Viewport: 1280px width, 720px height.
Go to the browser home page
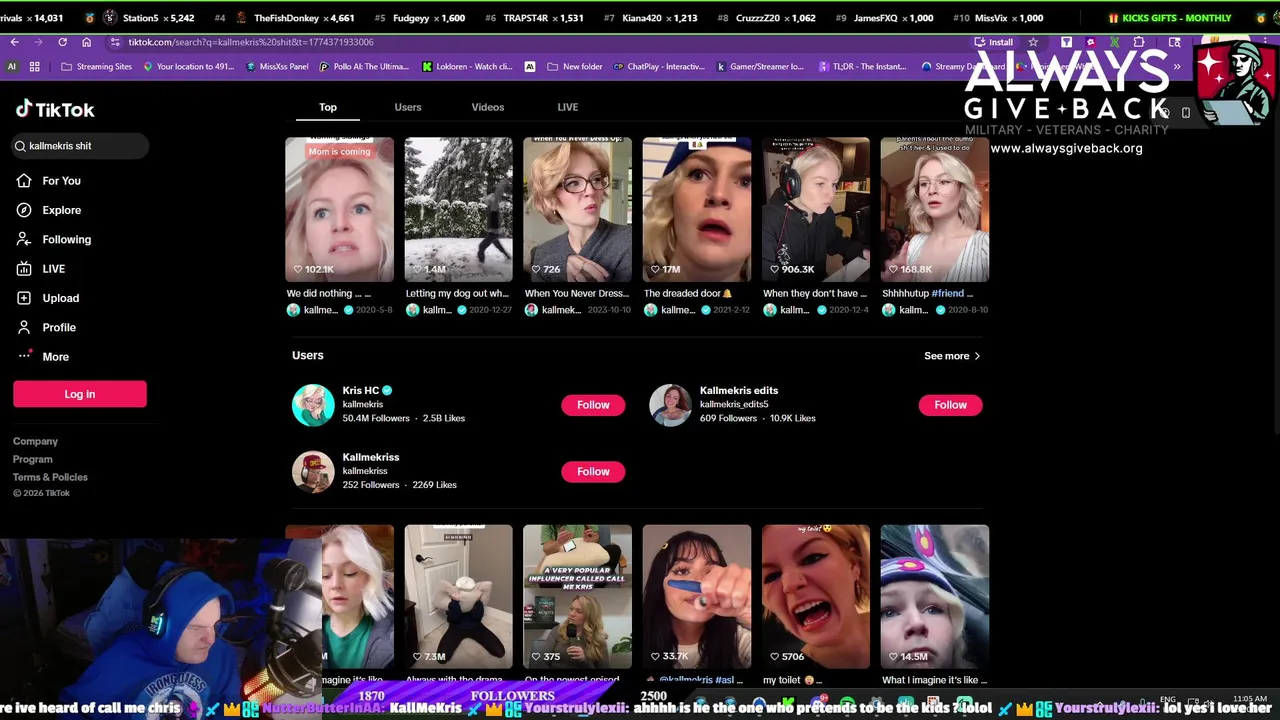point(86,42)
